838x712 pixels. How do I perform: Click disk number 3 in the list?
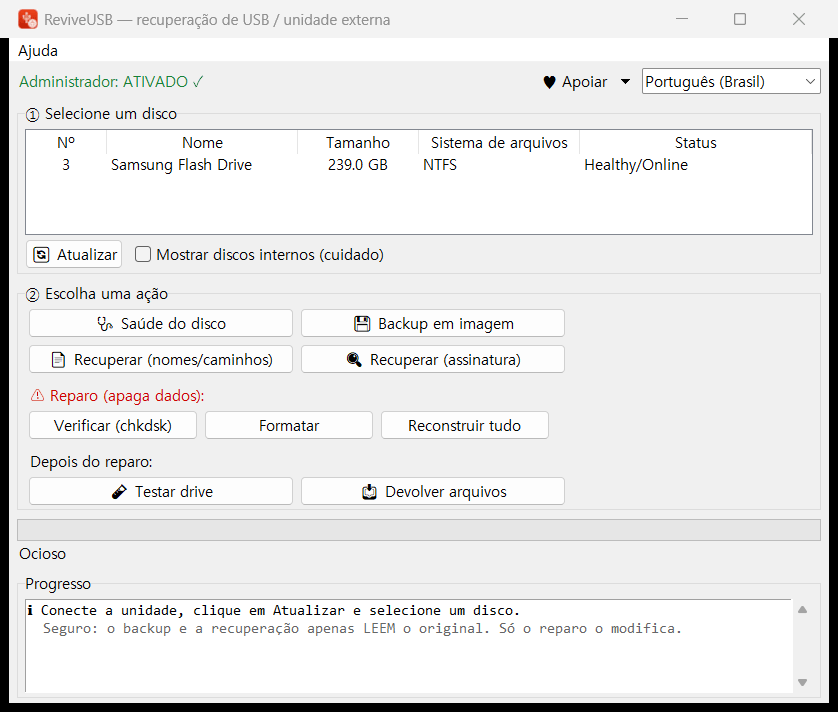pos(66,165)
